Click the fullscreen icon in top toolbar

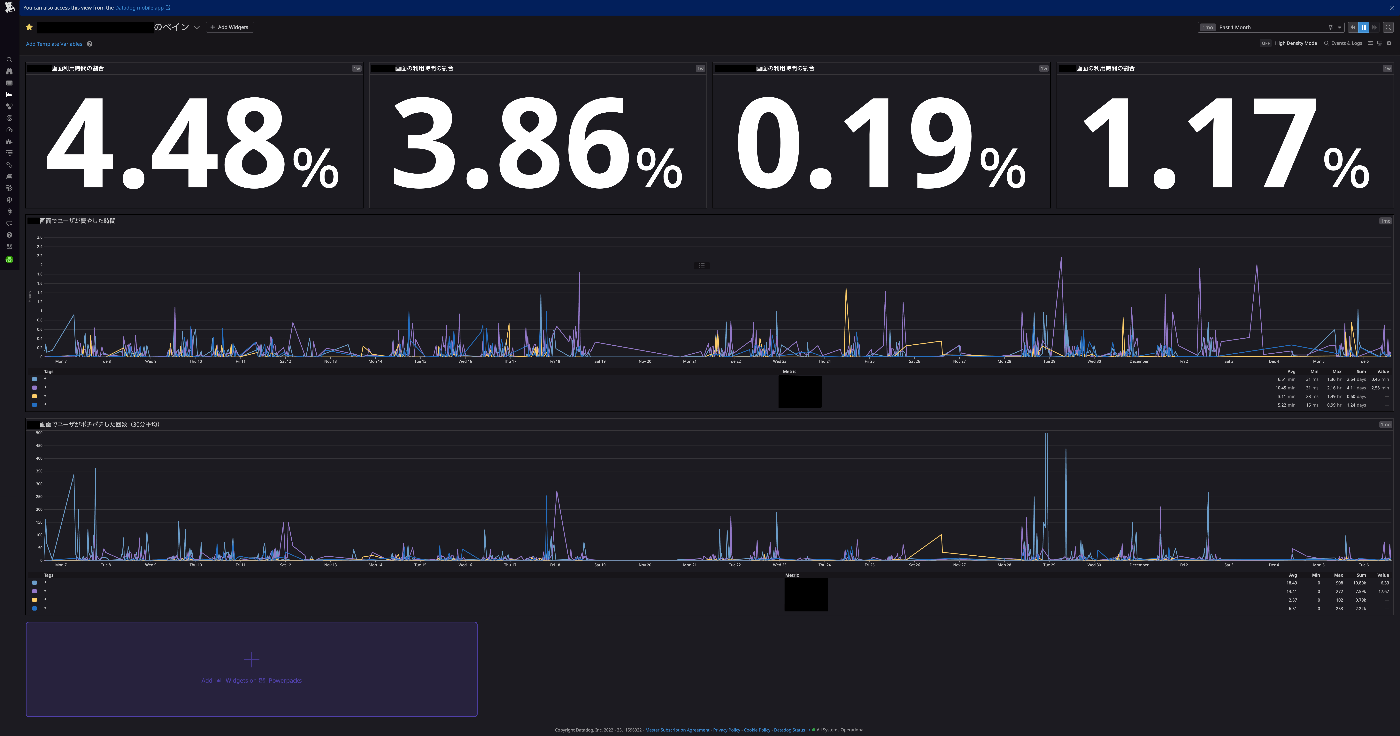tap(1388, 27)
